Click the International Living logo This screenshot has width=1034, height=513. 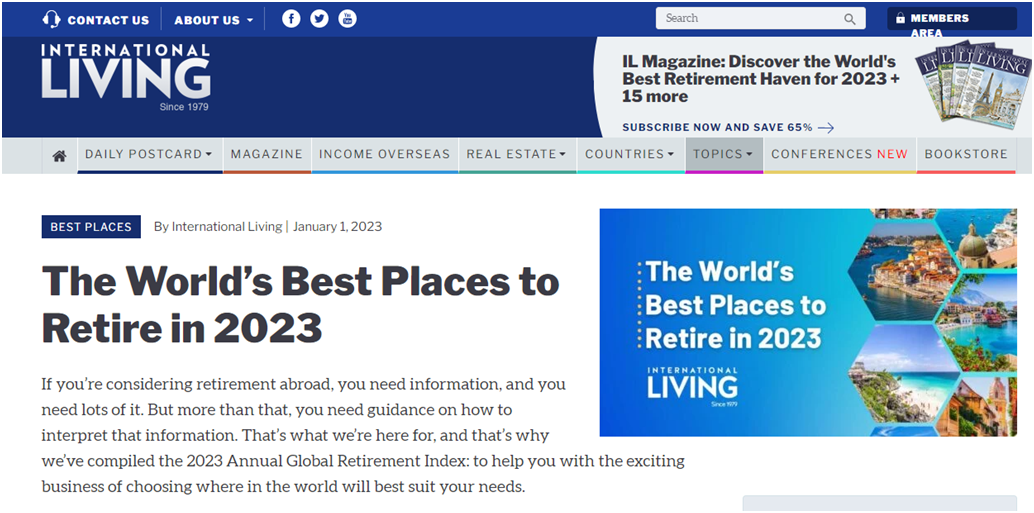[x=126, y=77]
